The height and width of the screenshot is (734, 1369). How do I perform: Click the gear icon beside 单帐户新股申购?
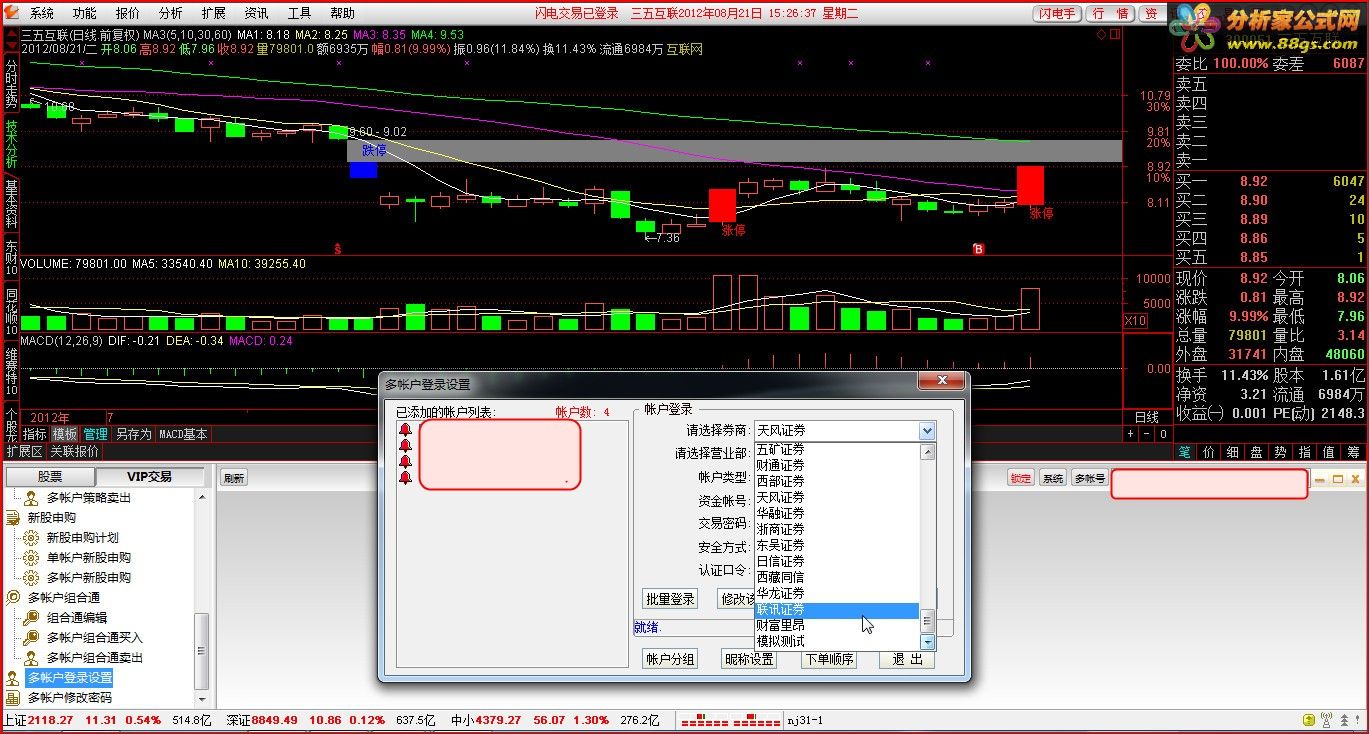(x=32, y=558)
